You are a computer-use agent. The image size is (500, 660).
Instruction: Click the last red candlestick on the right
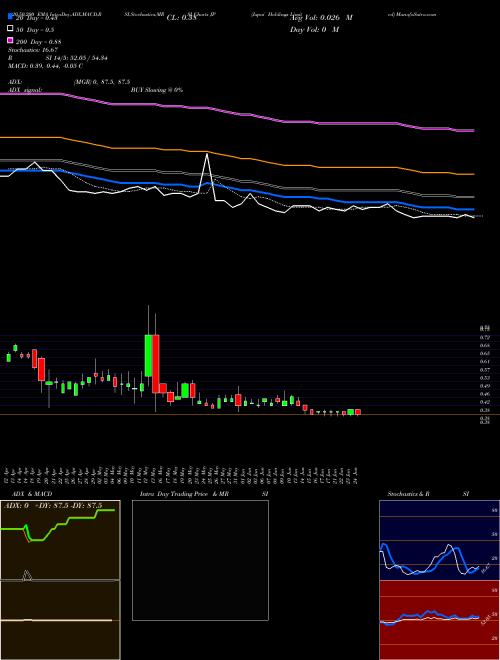(x=358, y=412)
